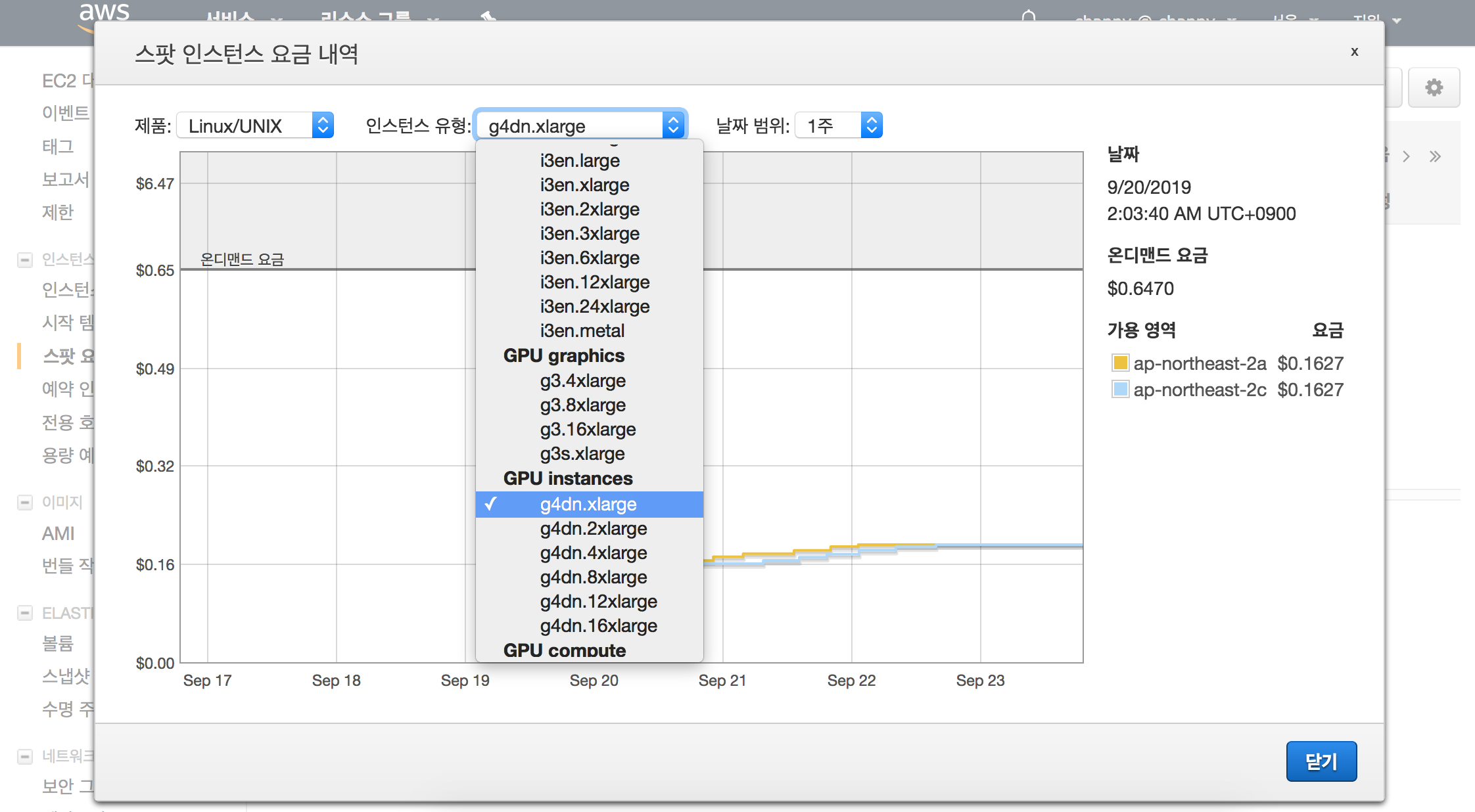Choose g3.4xlarge instance type

pyautogui.click(x=582, y=381)
